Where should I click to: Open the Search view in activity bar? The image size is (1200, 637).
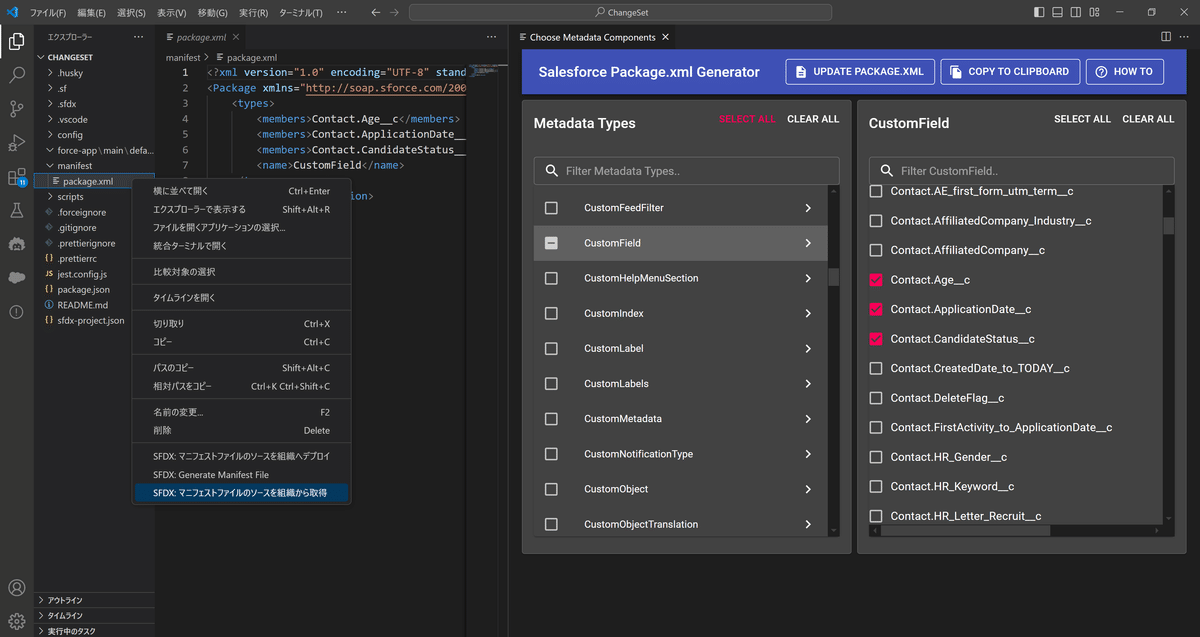[17, 75]
